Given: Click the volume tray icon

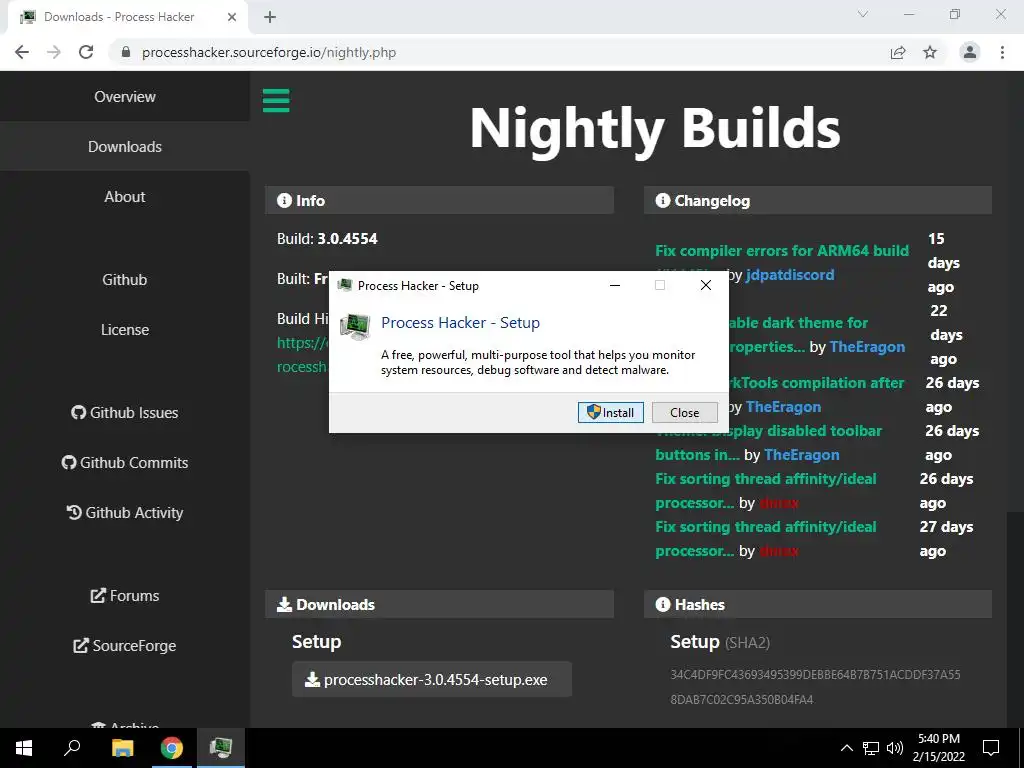Looking at the screenshot, I should [x=895, y=748].
